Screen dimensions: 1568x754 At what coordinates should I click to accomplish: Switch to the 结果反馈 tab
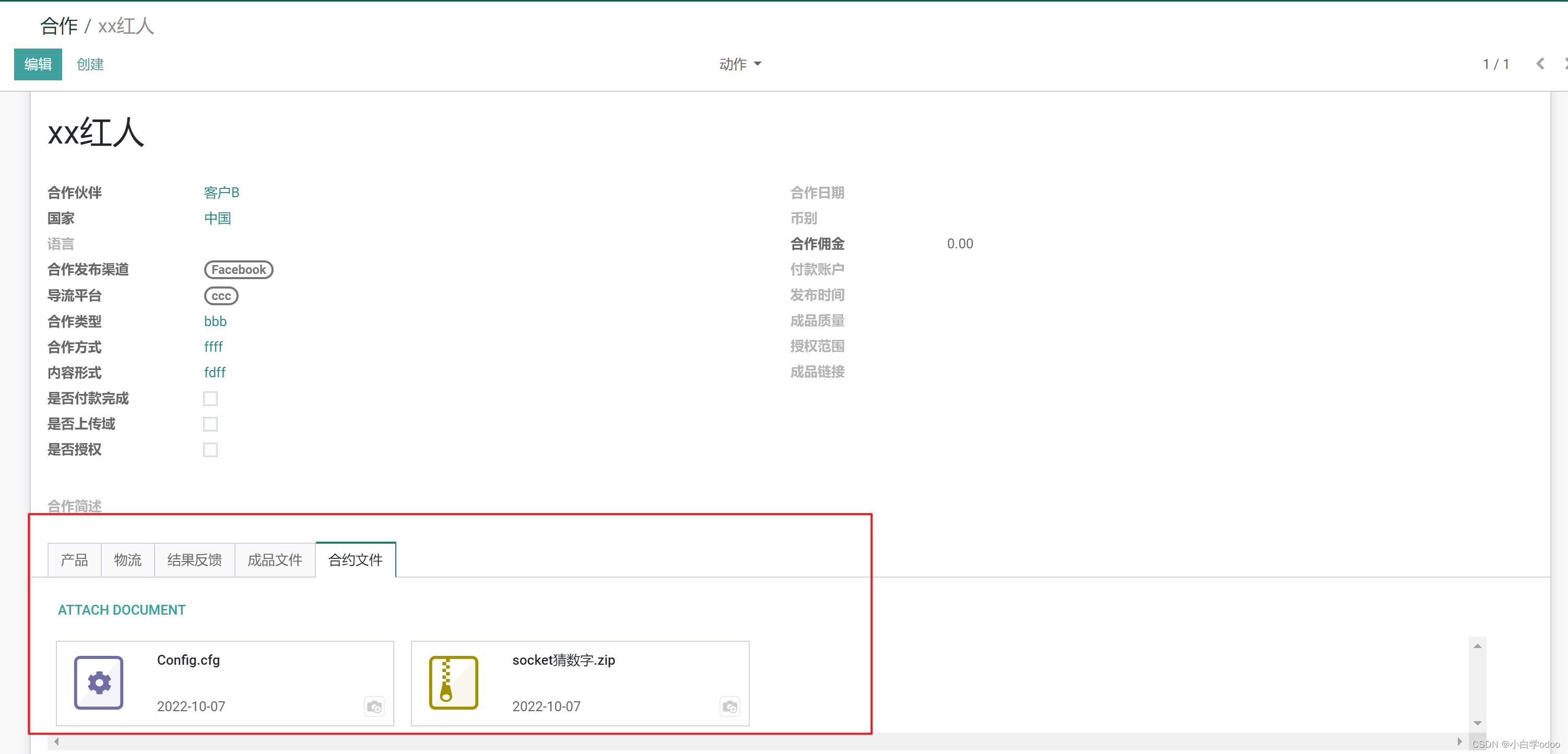click(194, 559)
